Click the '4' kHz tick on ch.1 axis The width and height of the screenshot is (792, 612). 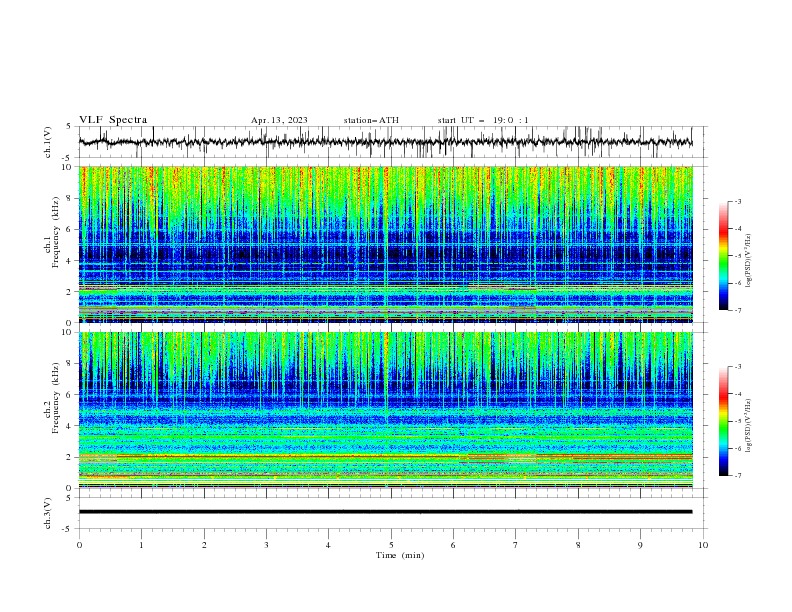coord(70,261)
